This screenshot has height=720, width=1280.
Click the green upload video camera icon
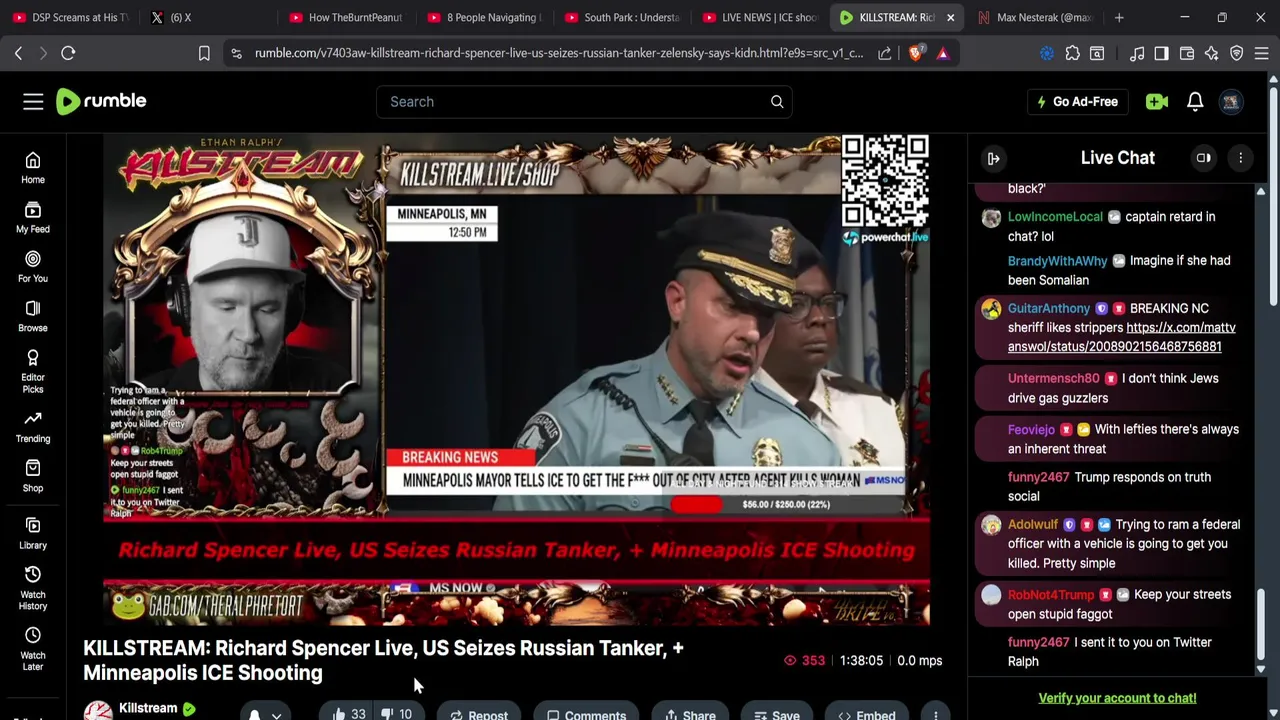click(x=1157, y=101)
